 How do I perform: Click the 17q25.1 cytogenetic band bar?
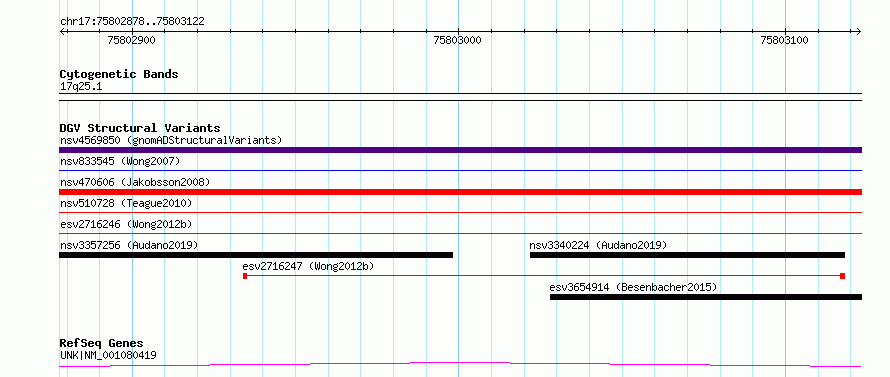460,97
